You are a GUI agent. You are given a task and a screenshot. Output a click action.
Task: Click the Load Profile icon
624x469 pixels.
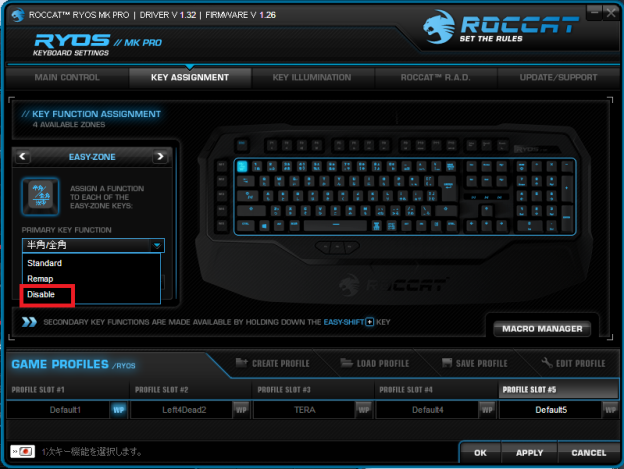point(347,363)
